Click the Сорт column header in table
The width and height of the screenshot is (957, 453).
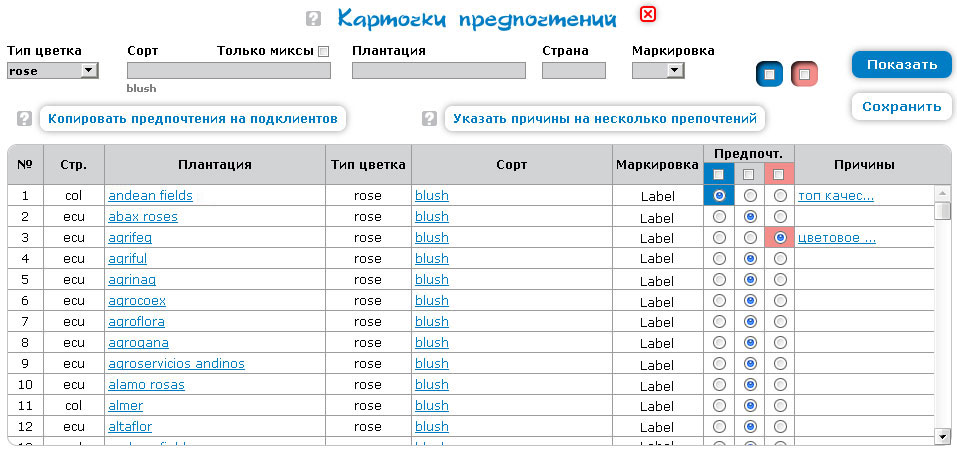click(x=511, y=165)
